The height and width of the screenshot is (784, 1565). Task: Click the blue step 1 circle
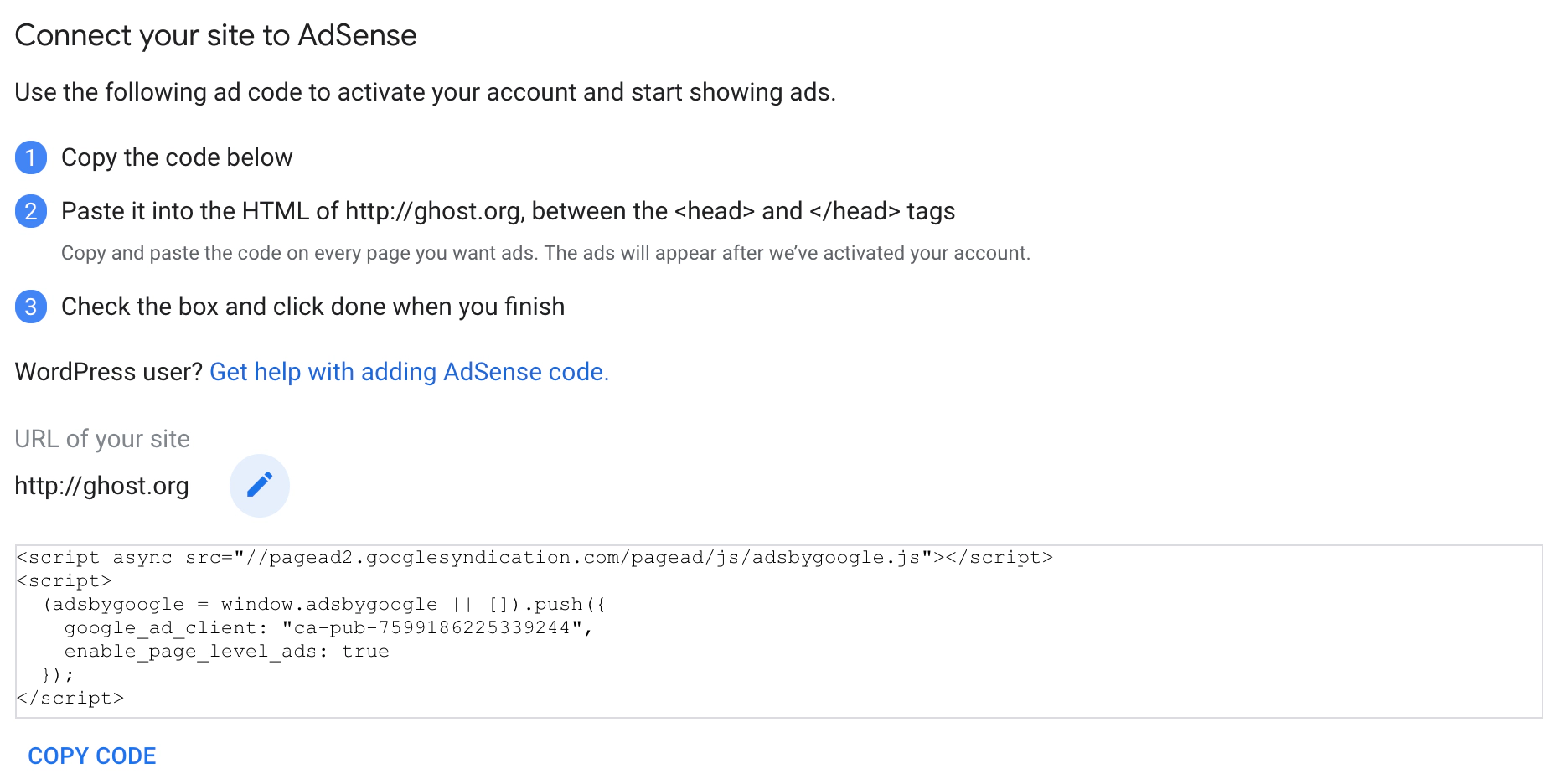click(x=31, y=157)
